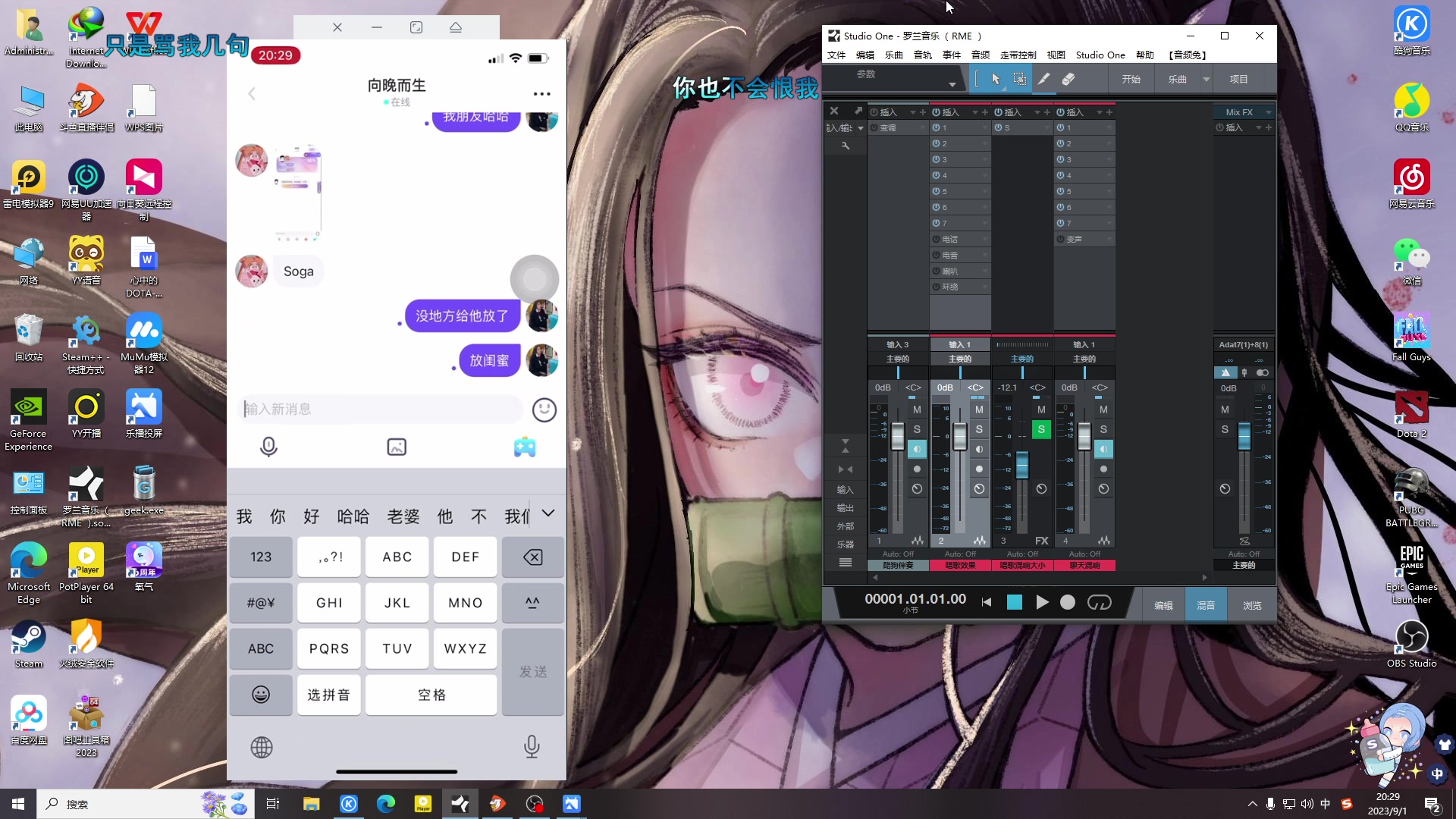
Task: Open the 文件 menu in Studio One
Action: click(836, 55)
